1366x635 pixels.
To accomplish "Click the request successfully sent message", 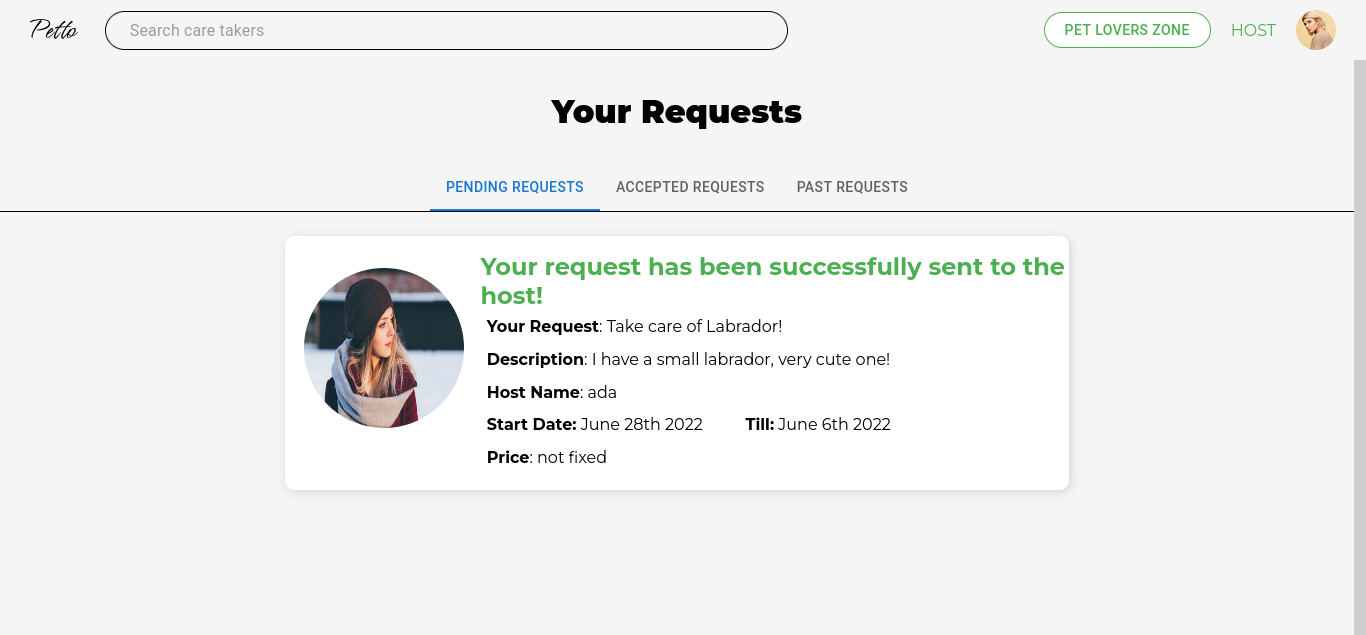I will (772, 281).
